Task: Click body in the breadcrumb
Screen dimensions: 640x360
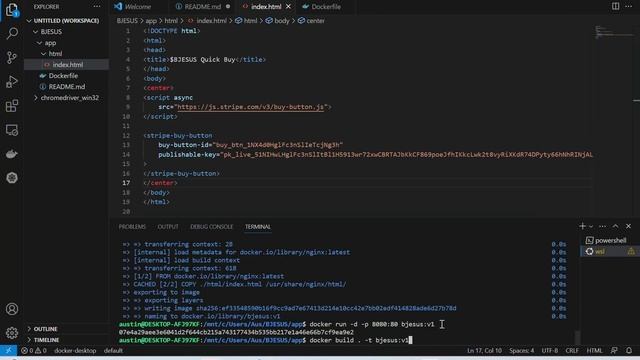Action: pos(282,20)
